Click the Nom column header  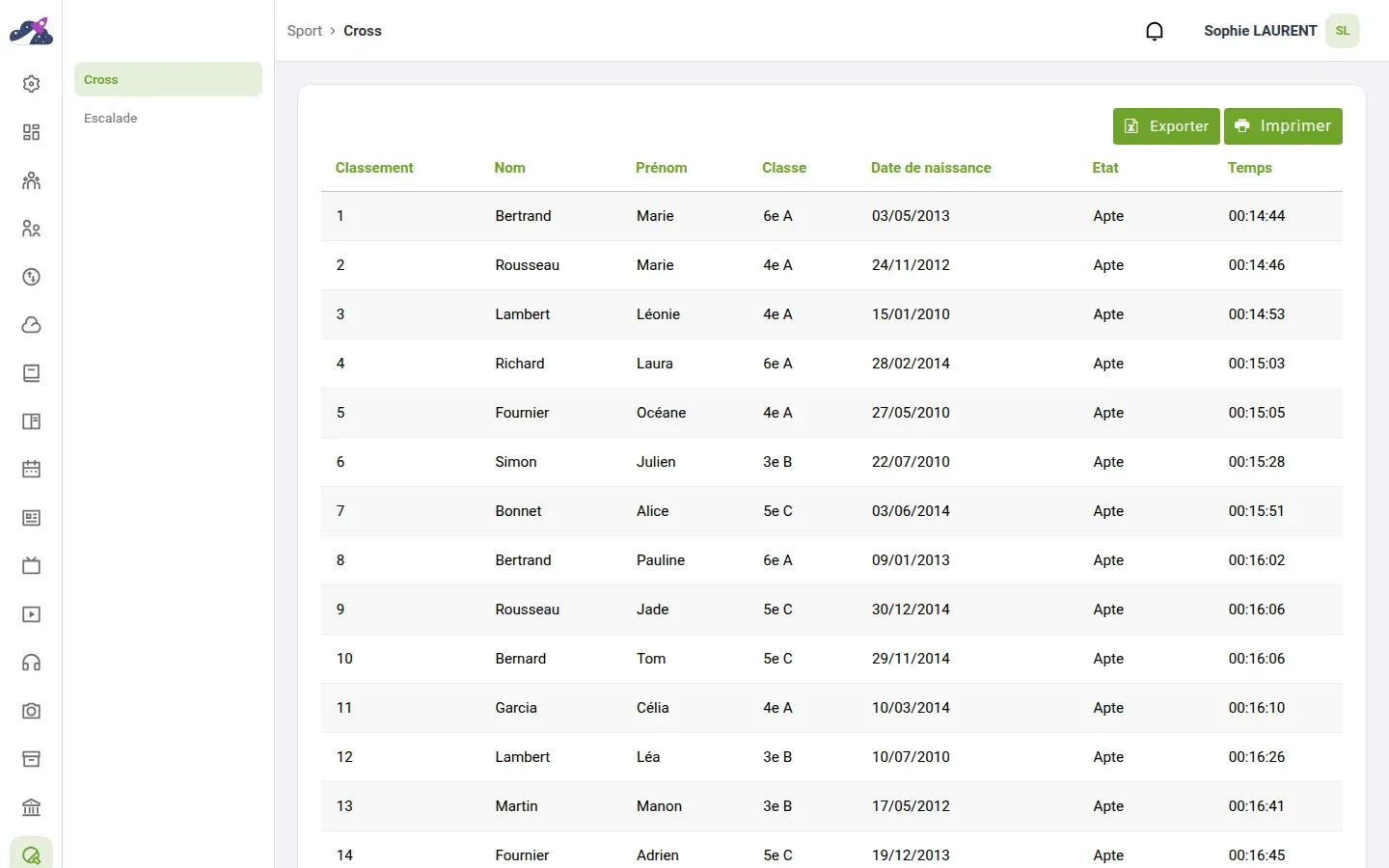(x=510, y=168)
